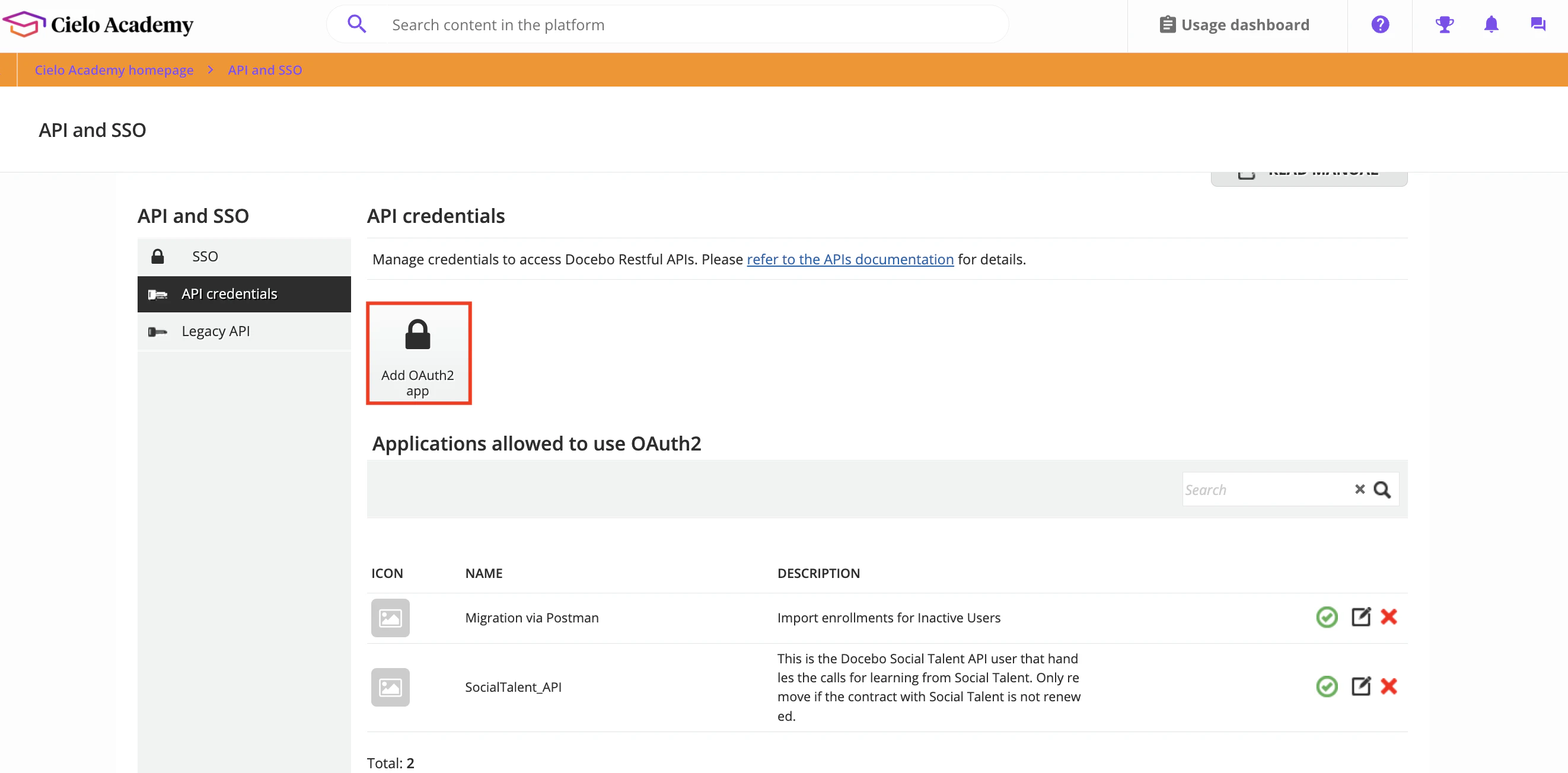
Task: Delete the SocialTalent_API app
Action: [x=1388, y=686]
